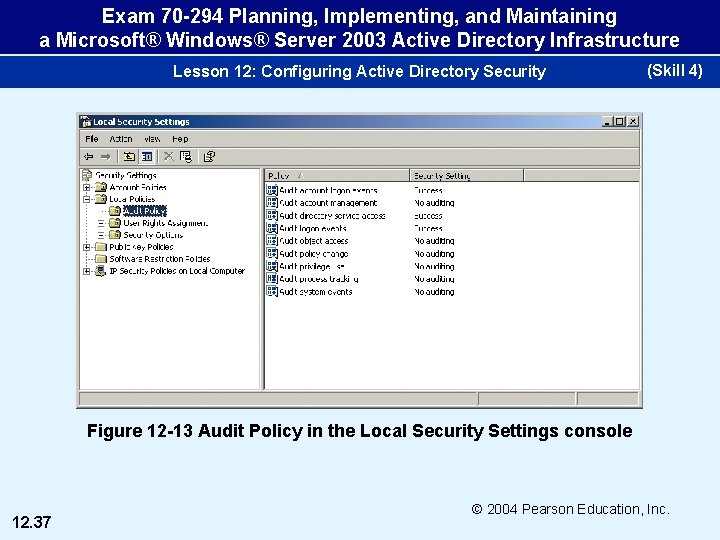720x540 pixels.
Task: Click the Audit object access policy icon
Action: tap(272, 241)
